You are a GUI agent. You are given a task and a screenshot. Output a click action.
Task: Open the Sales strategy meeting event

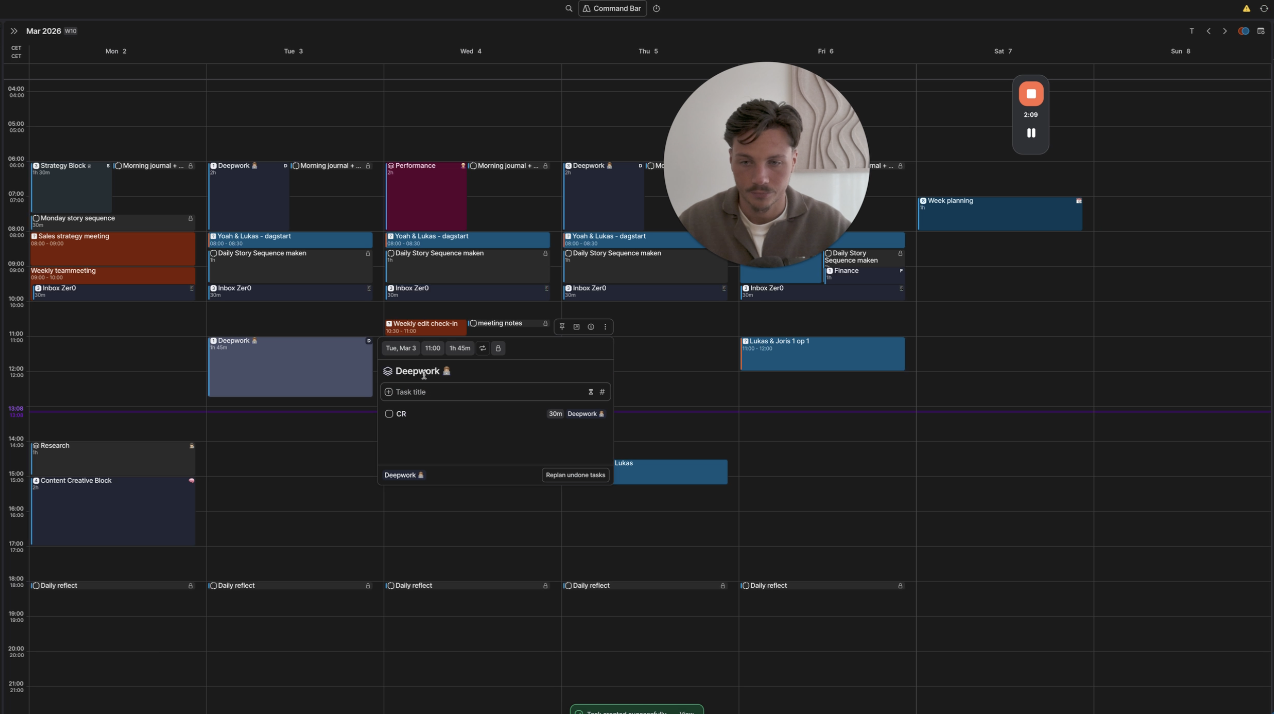coord(113,249)
